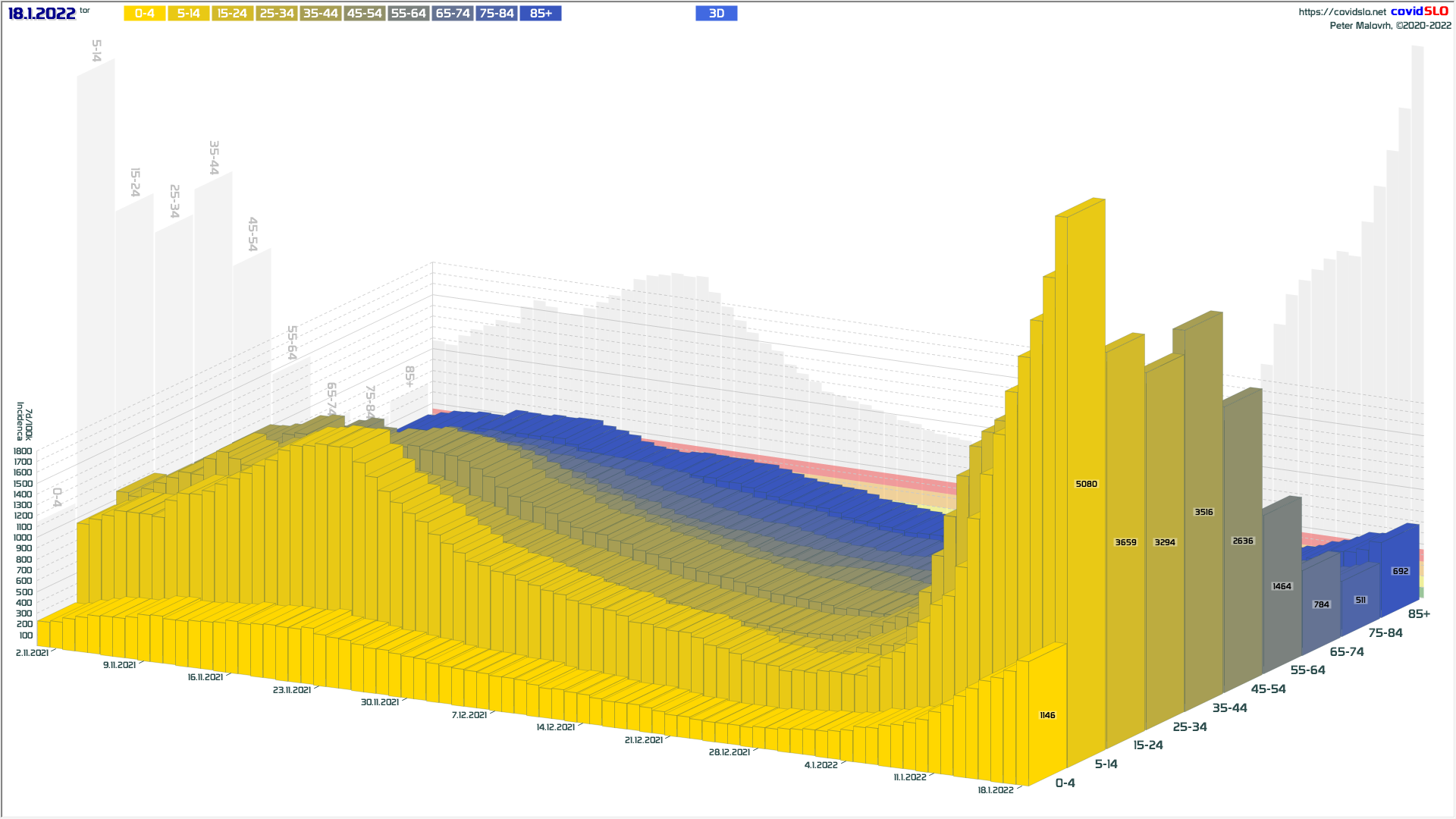1456x819 pixels.
Task: Click the 1146 value label on 0-4 bar
Action: (x=1047, y=715)
